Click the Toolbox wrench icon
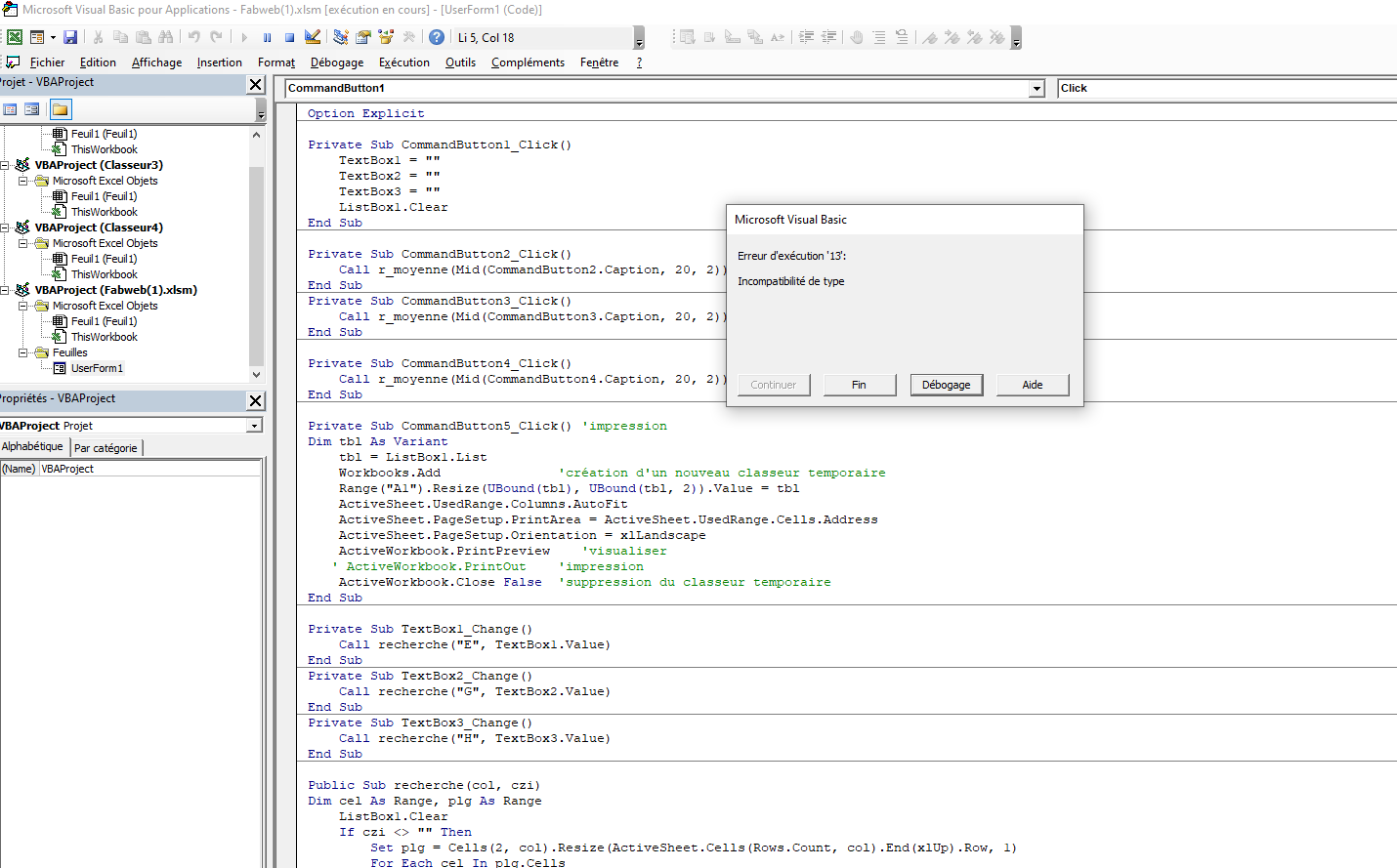This screenshot has width=1397, height=868. 408,37
